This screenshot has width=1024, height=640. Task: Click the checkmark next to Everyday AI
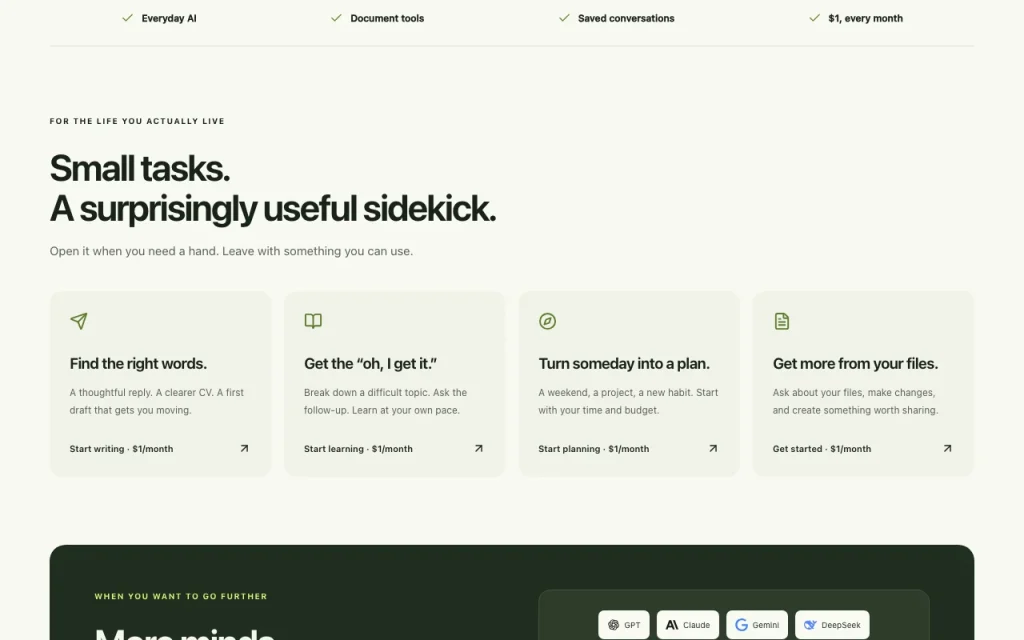127,18
